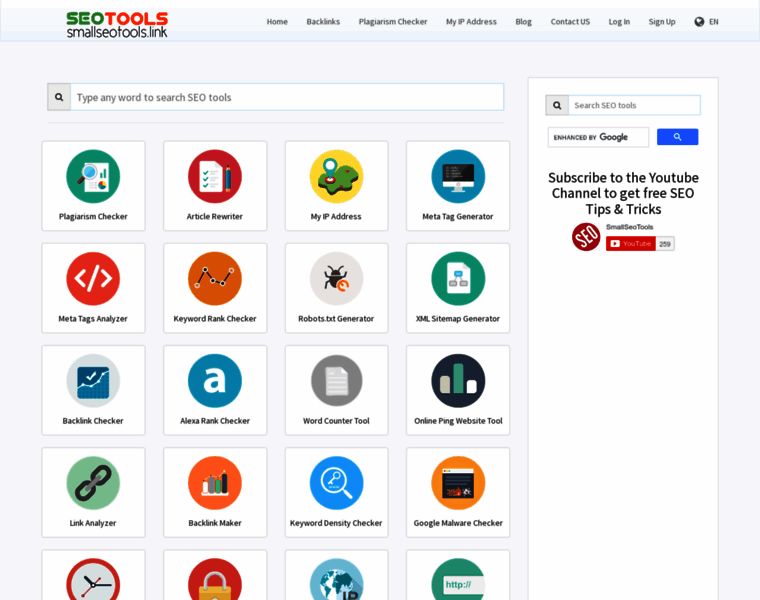The height and width of the screenshot is (600, 760).
Task: Click the Google Malware Checker label
Action: pos(458,523)
